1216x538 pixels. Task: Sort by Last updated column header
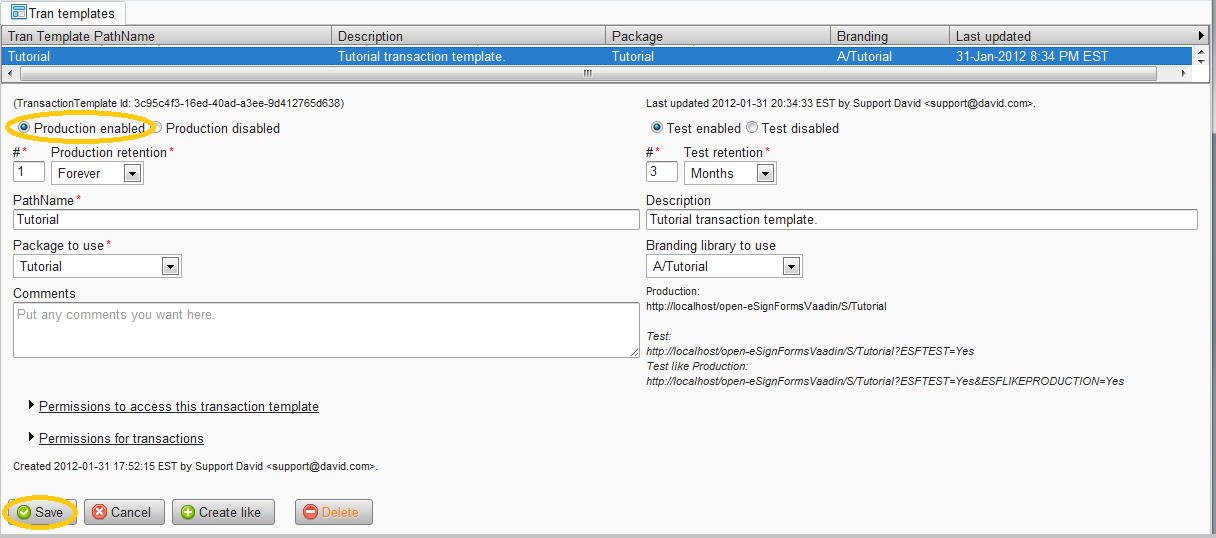(1070, 36)
